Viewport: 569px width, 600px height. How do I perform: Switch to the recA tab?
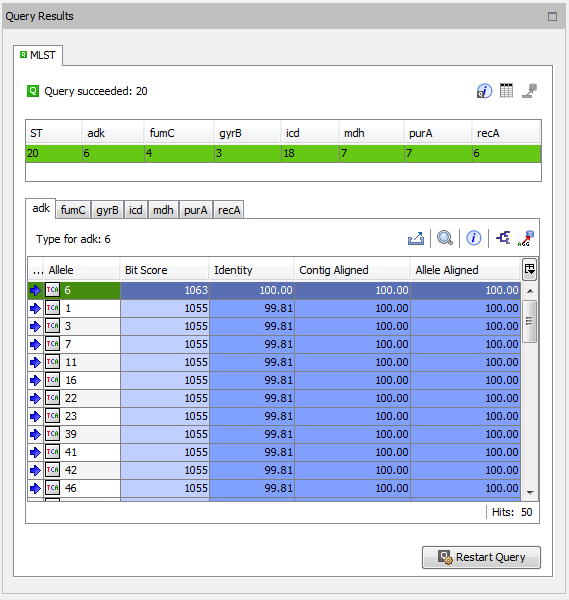pos(229,210)
